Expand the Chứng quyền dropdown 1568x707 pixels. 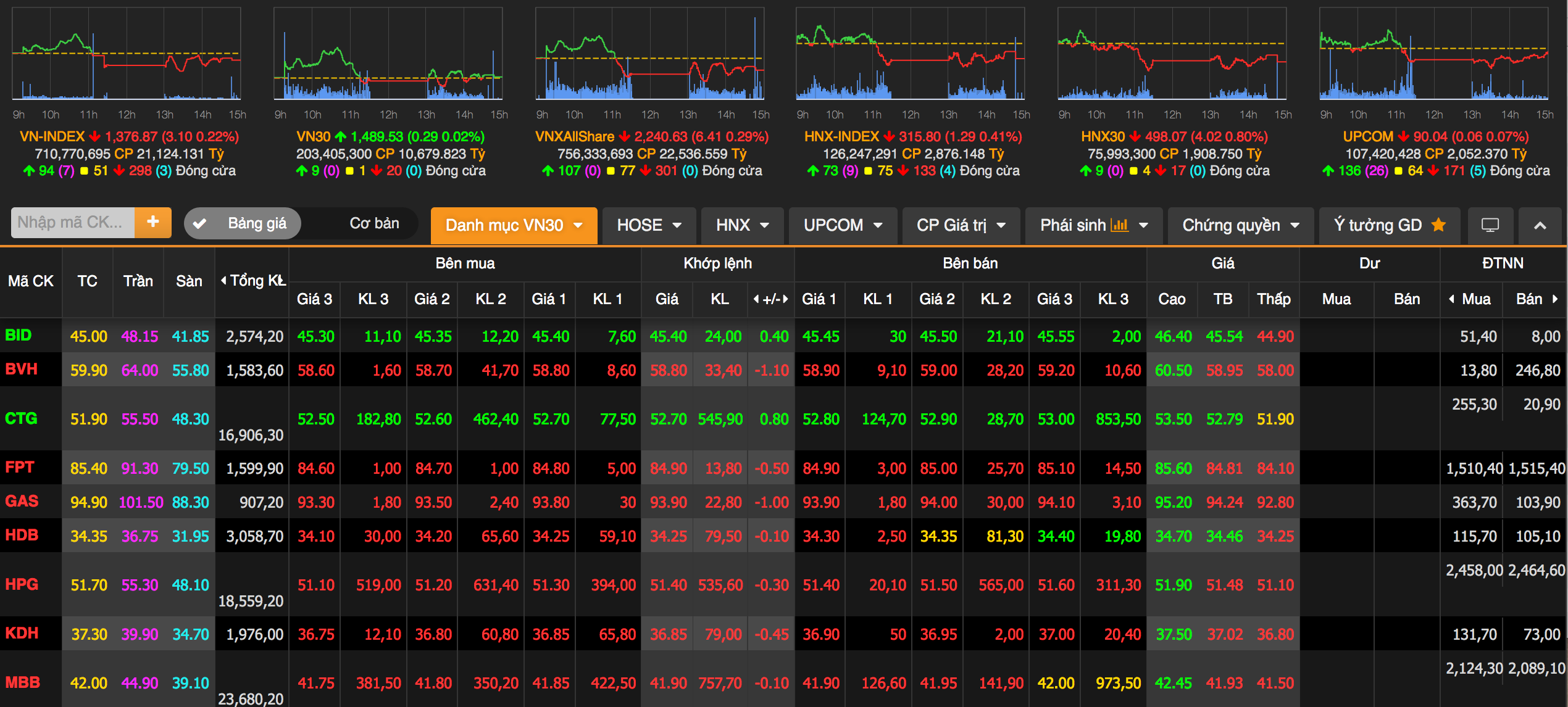click(x=1241, y=225)
